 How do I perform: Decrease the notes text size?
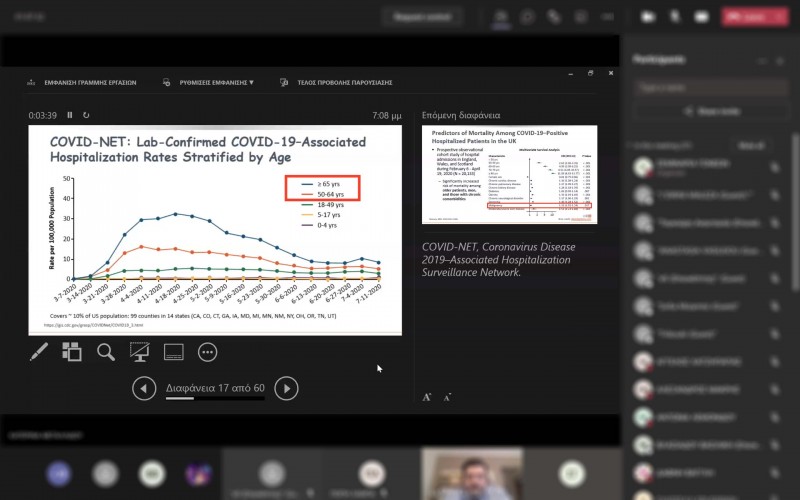click(x=447, y=397)
